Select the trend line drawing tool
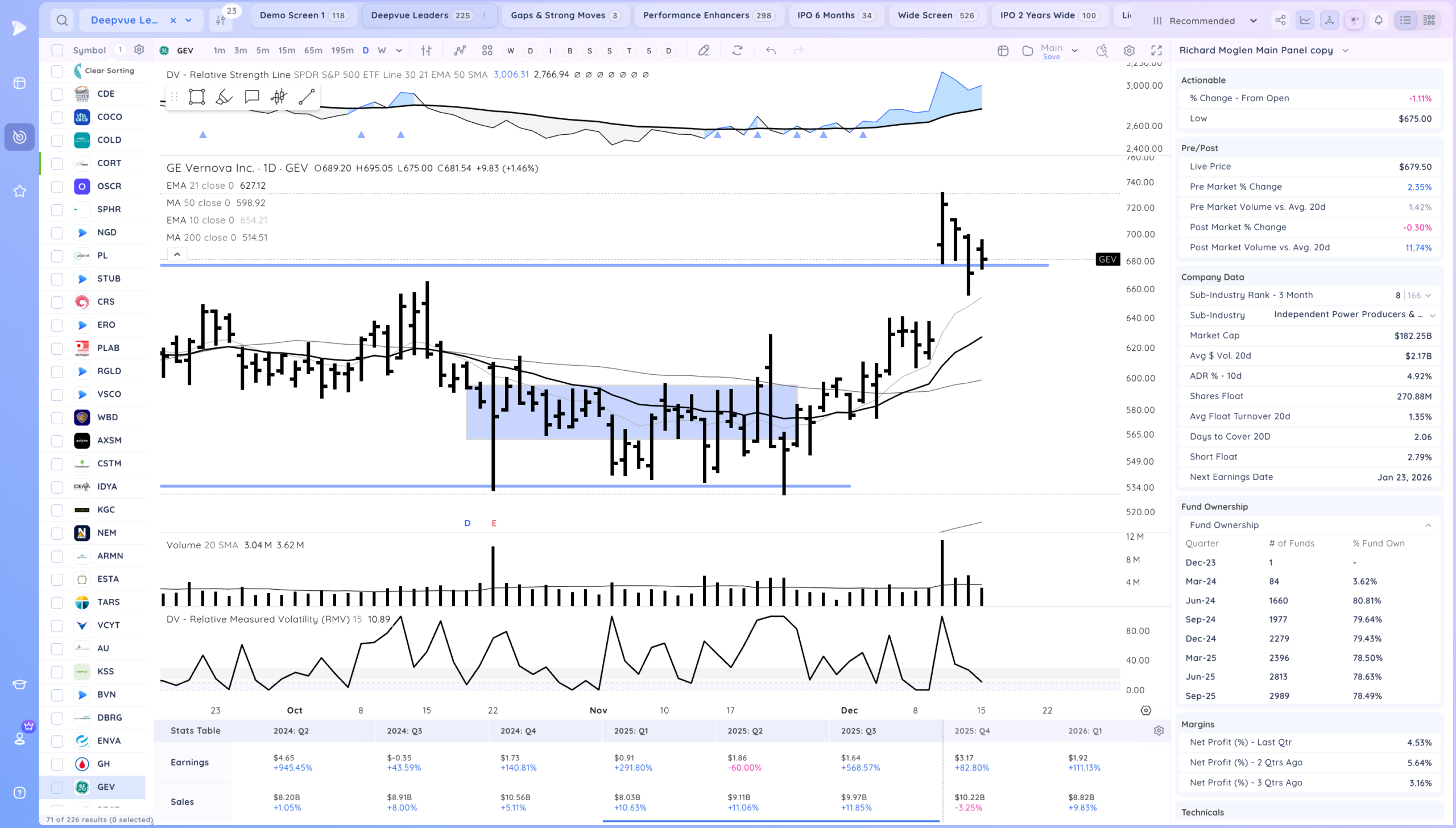Image resolution: width=1456 pixels, height=828 pixels. click(307, 97)
